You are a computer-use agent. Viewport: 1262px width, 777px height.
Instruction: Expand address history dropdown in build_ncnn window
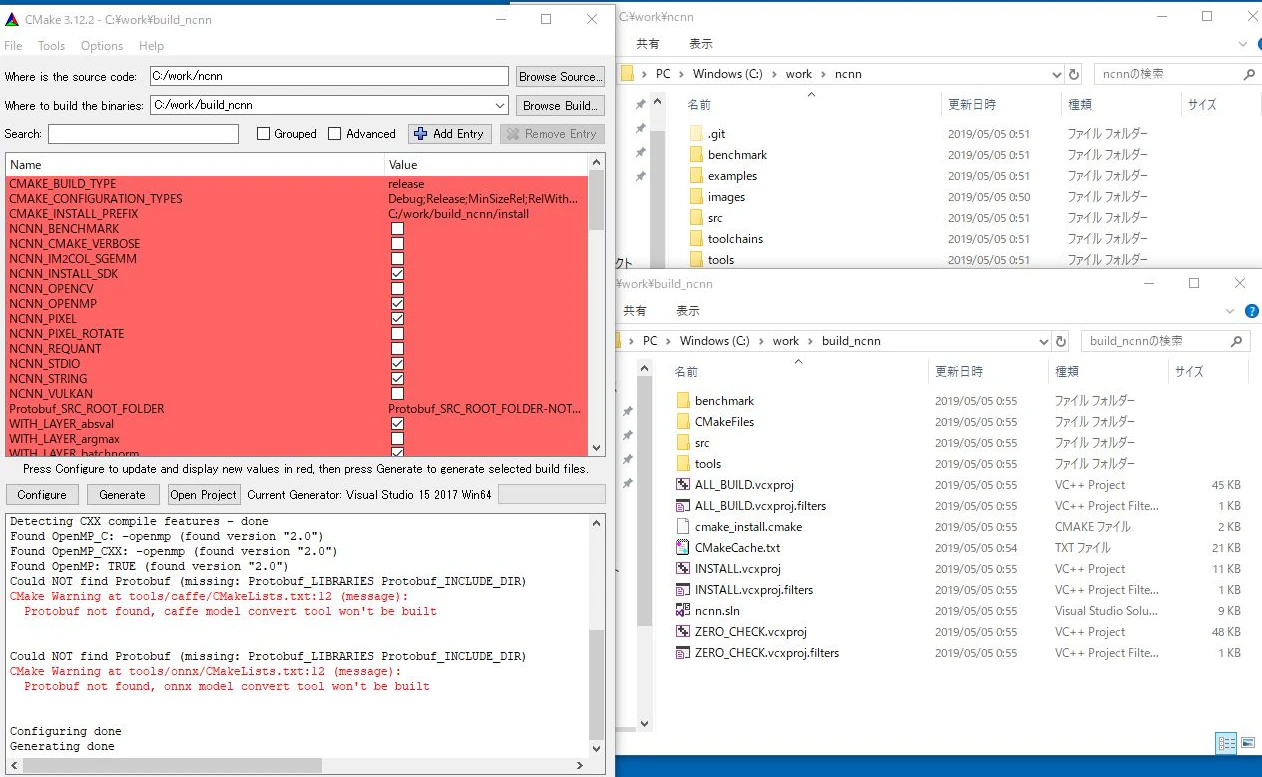pos(1045,341)
